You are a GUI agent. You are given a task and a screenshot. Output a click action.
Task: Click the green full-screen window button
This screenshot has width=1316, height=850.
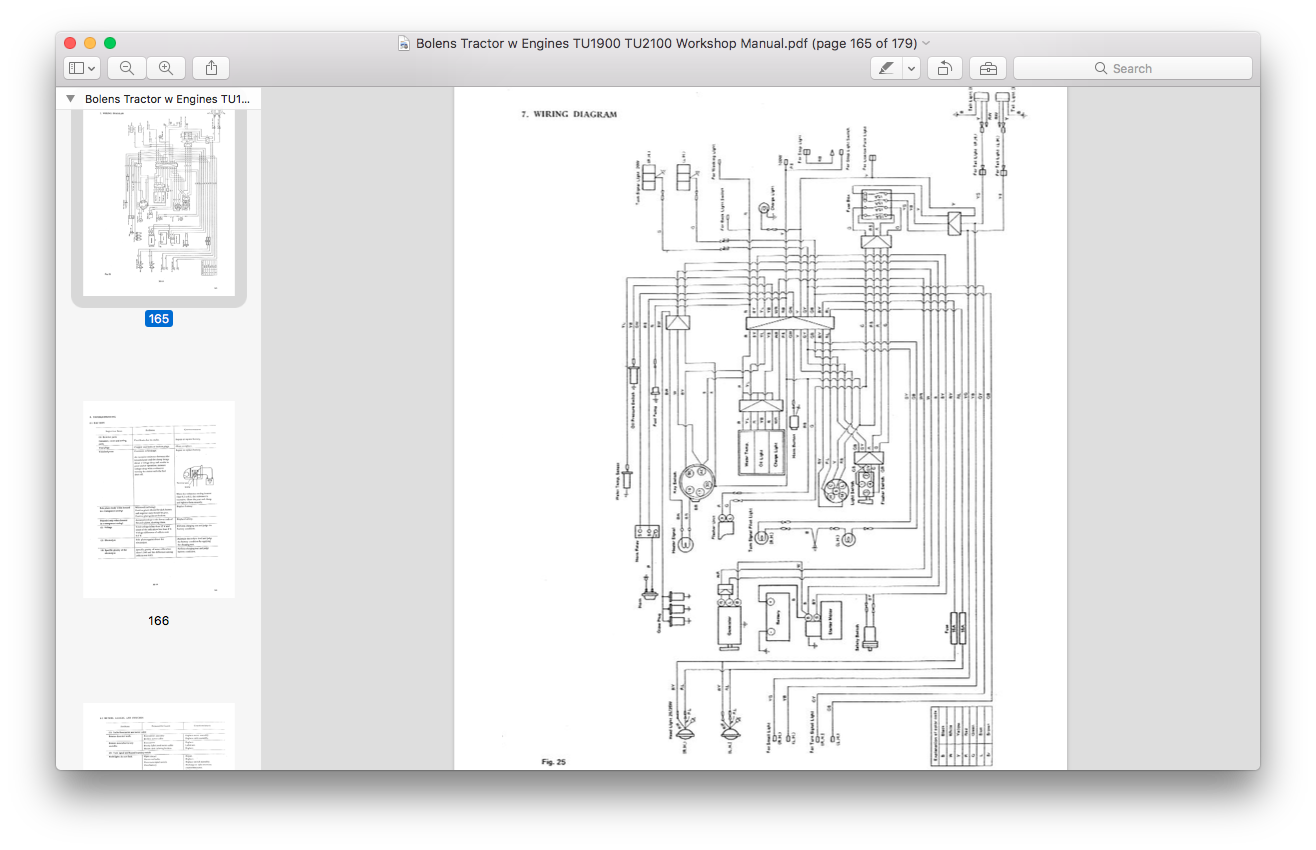(110, 43)
